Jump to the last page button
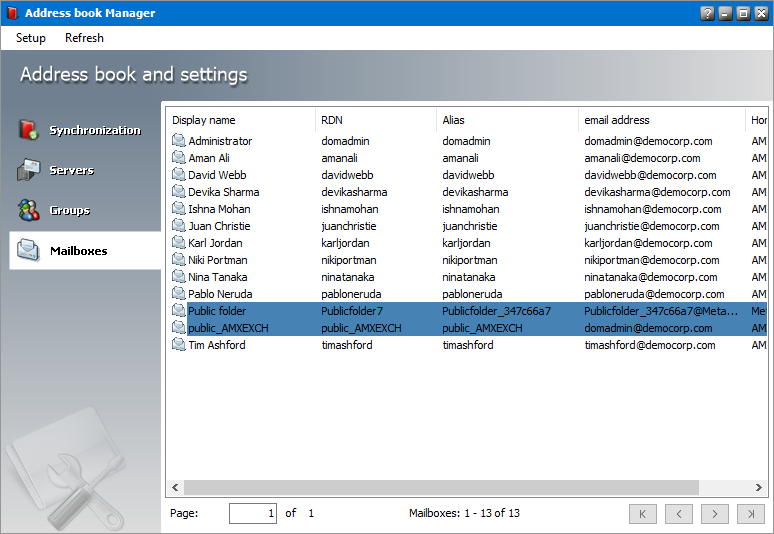 750,513
